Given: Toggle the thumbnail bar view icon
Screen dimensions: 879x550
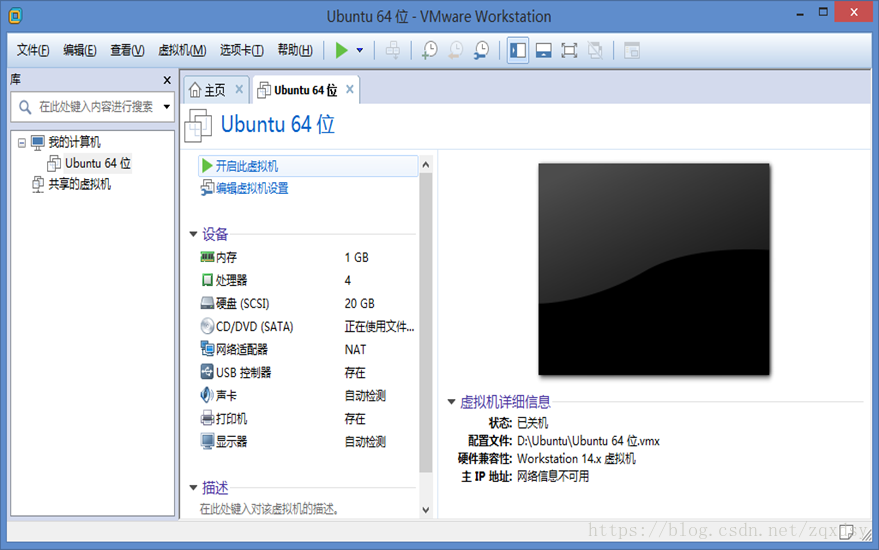Looking at the screenshot, I should coord(543,50).
